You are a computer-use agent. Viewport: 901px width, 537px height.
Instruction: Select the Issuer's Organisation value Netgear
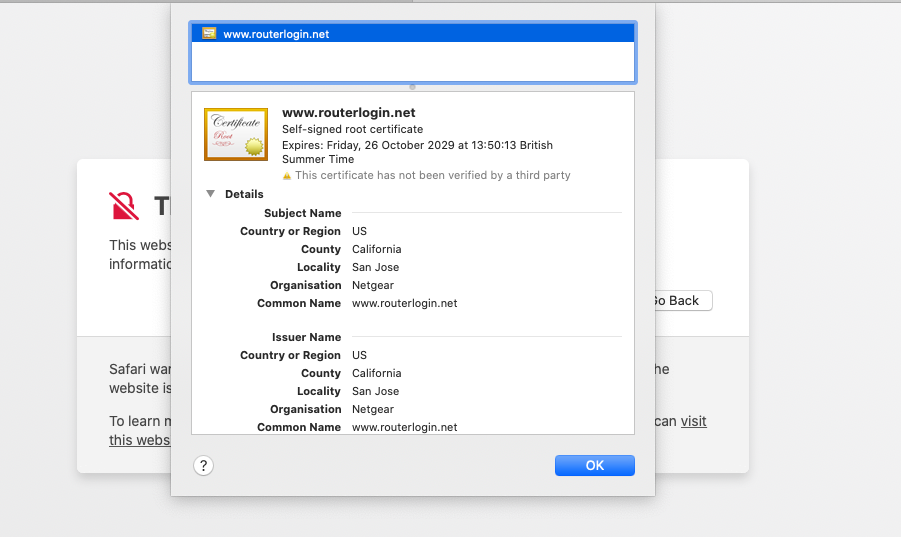coord(372,409)
